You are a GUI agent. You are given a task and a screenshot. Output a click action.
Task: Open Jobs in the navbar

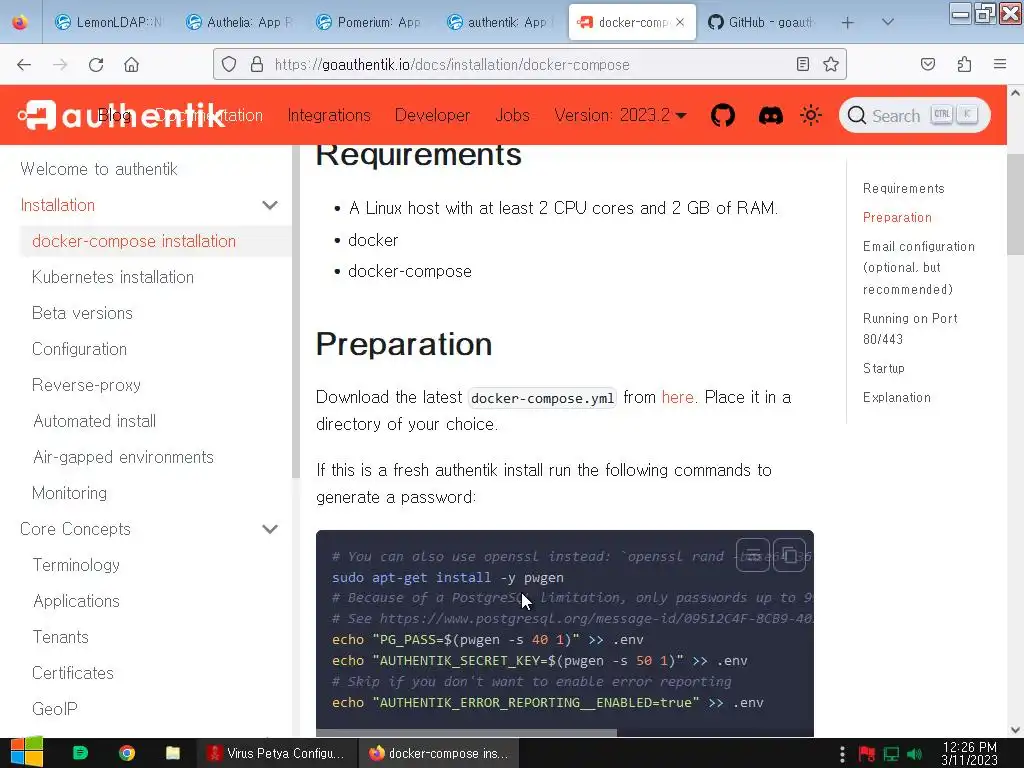(512, 116)
